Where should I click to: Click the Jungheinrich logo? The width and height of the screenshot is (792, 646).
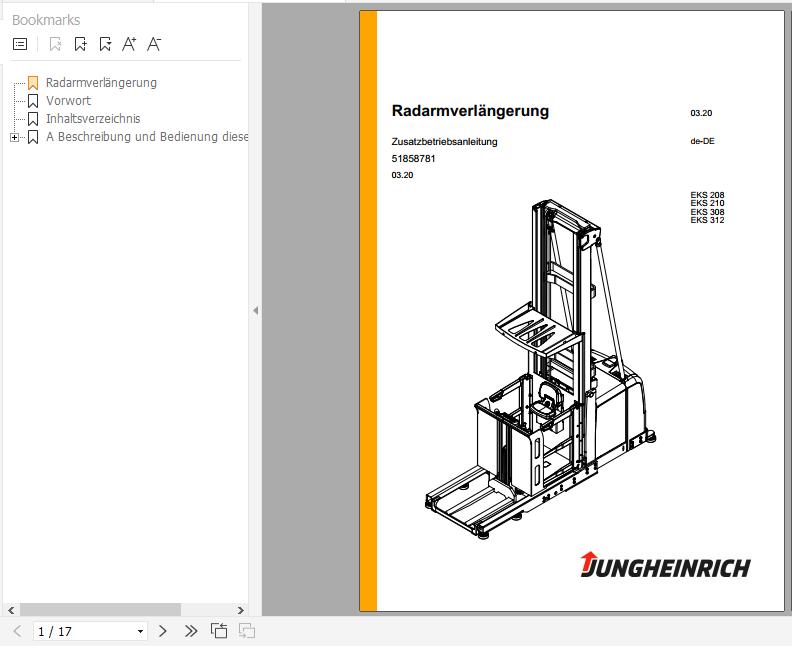[665, 565]
